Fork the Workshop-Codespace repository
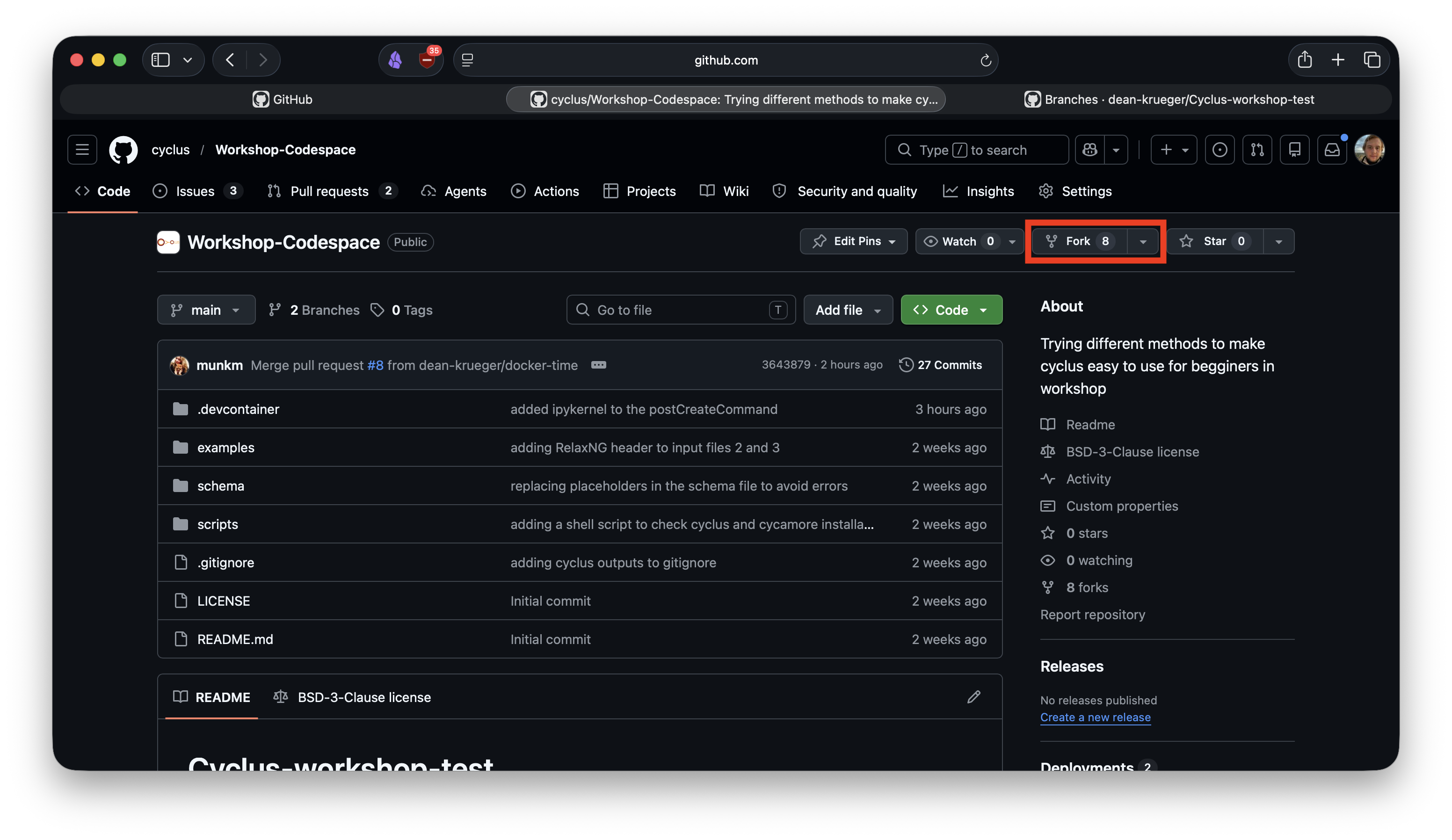The width and height of the screenshot is (1452, 840). (1079, 241)
